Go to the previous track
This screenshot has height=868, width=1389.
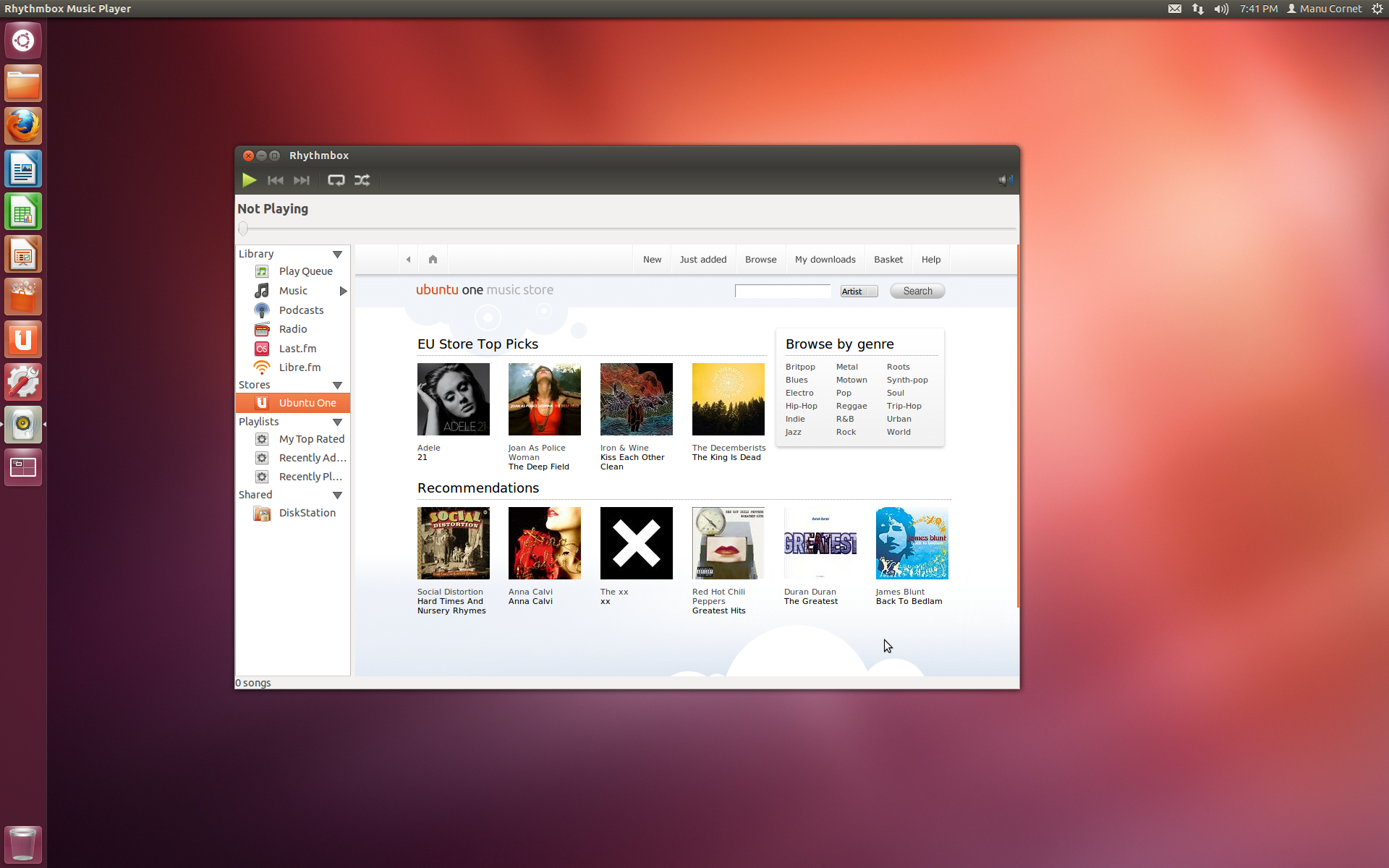tap(276, 180)
